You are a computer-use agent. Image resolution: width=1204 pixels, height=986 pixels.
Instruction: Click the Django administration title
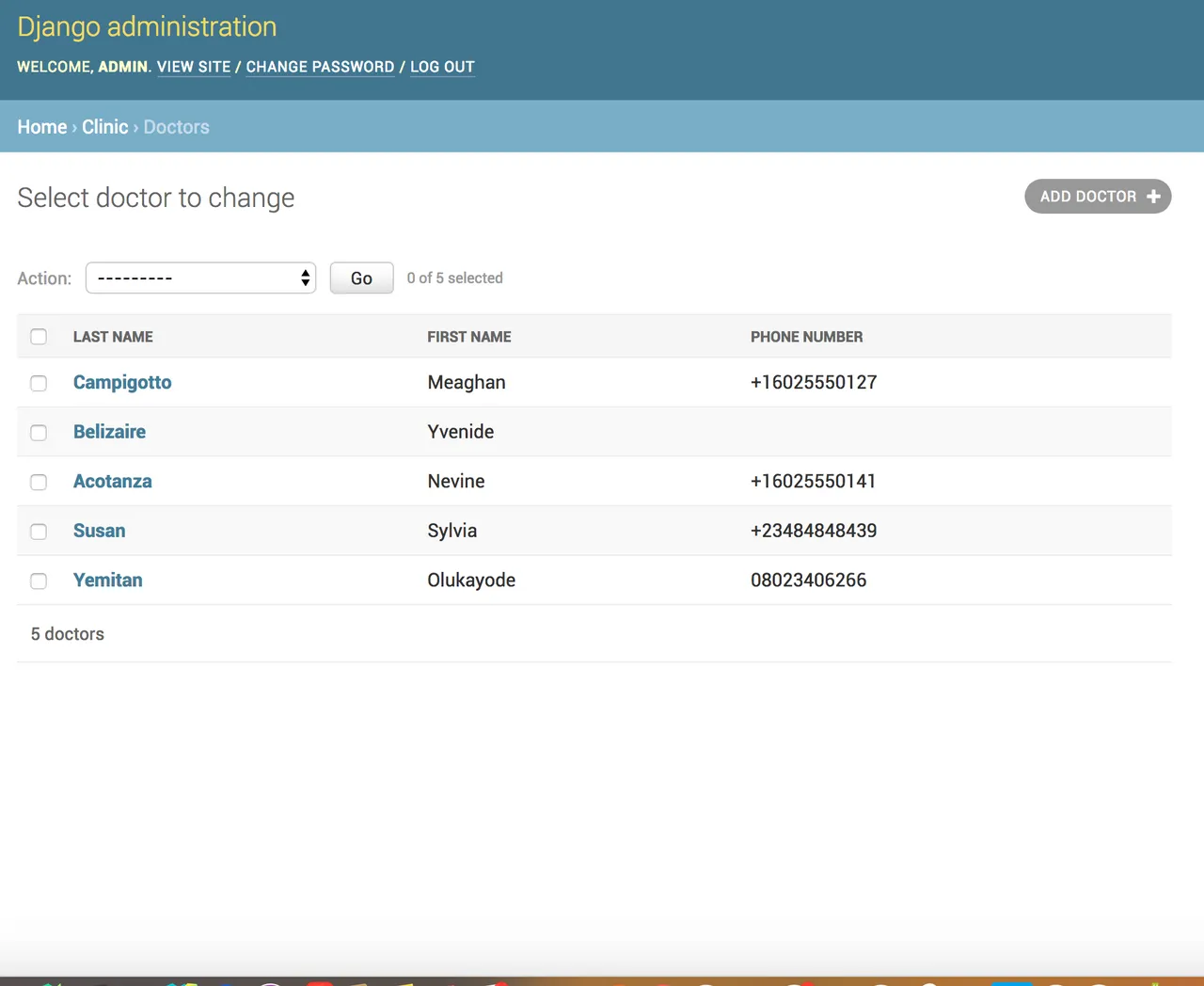(x=147, y=26)
